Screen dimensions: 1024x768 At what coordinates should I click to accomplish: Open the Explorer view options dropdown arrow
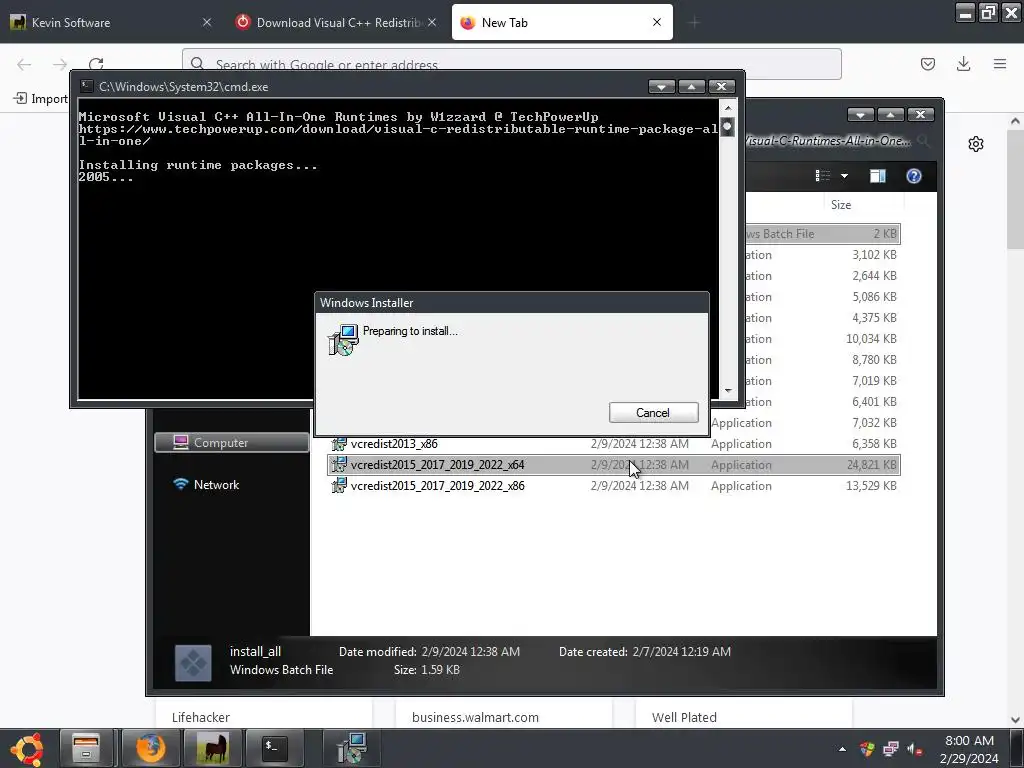click(x=844, y=176)
